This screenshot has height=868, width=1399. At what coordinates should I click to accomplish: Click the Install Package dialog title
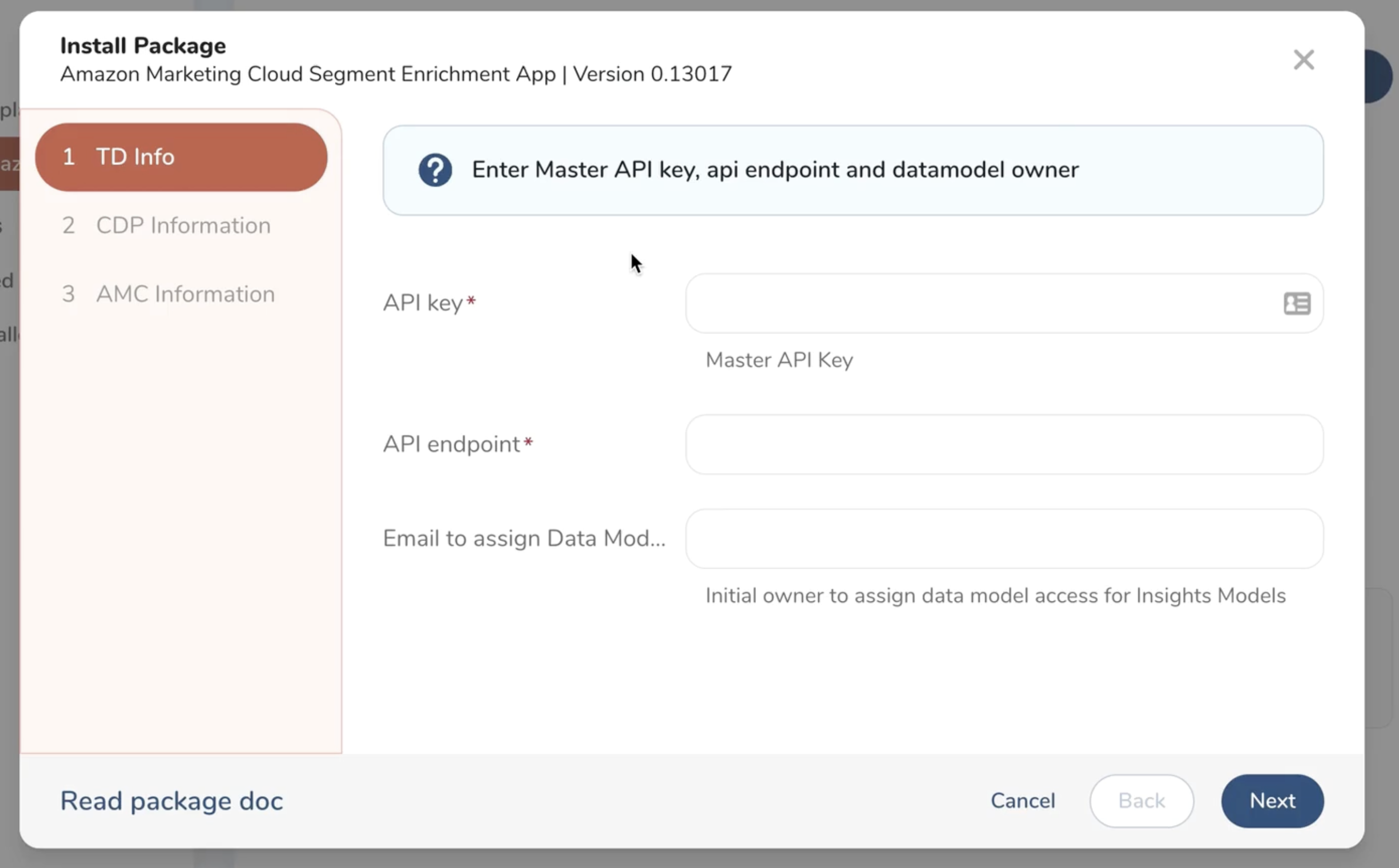(143, 45)
